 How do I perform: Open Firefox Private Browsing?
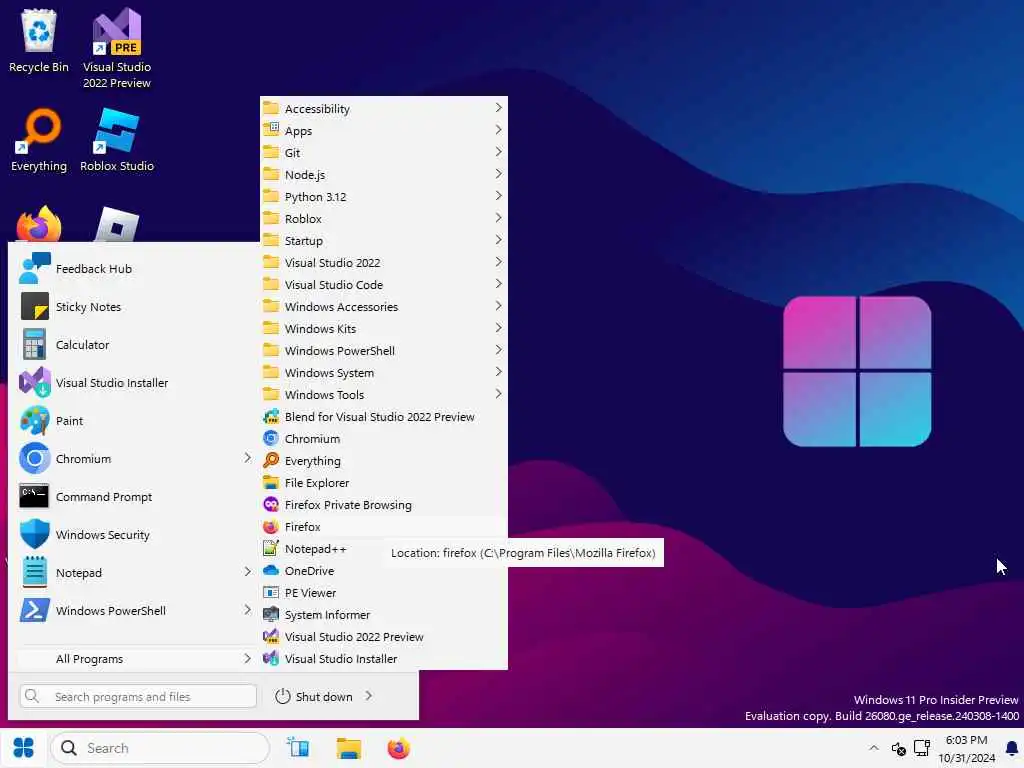tap(383, 505)
